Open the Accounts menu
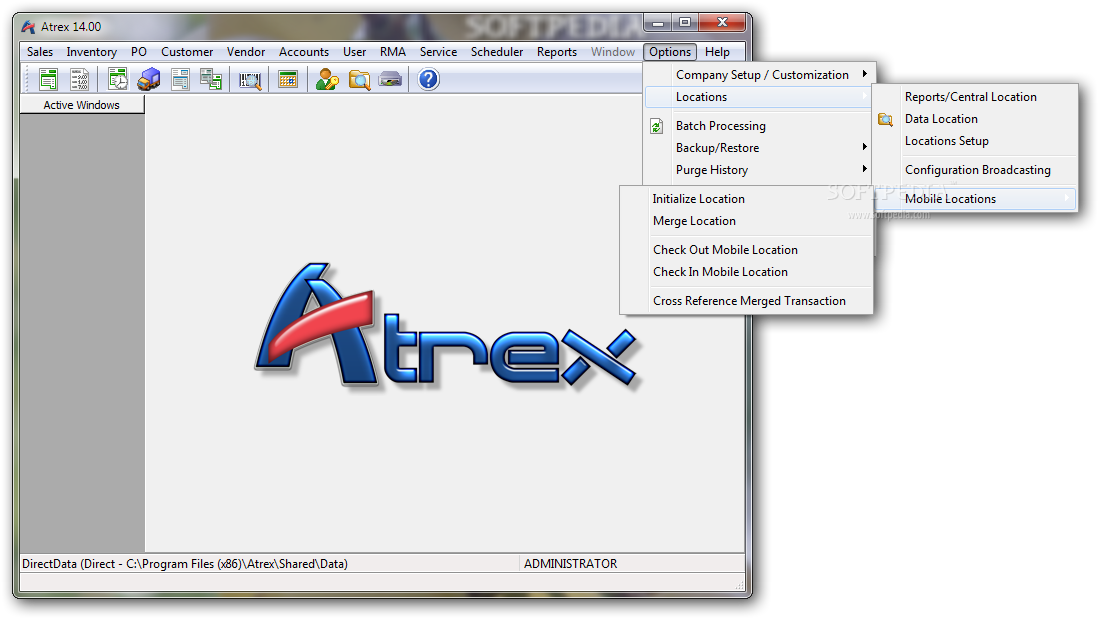Viewport: 1099px width, 619px height. (x=303, y=52)
